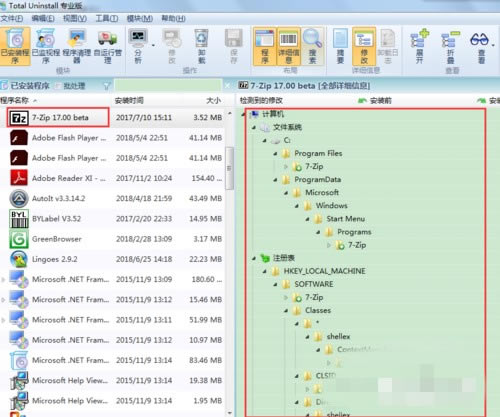The width and height of the screenshot is (500, 417).
Task: Click the program list vertical scrollbar thumb
Action: click(x=229, y=168)
